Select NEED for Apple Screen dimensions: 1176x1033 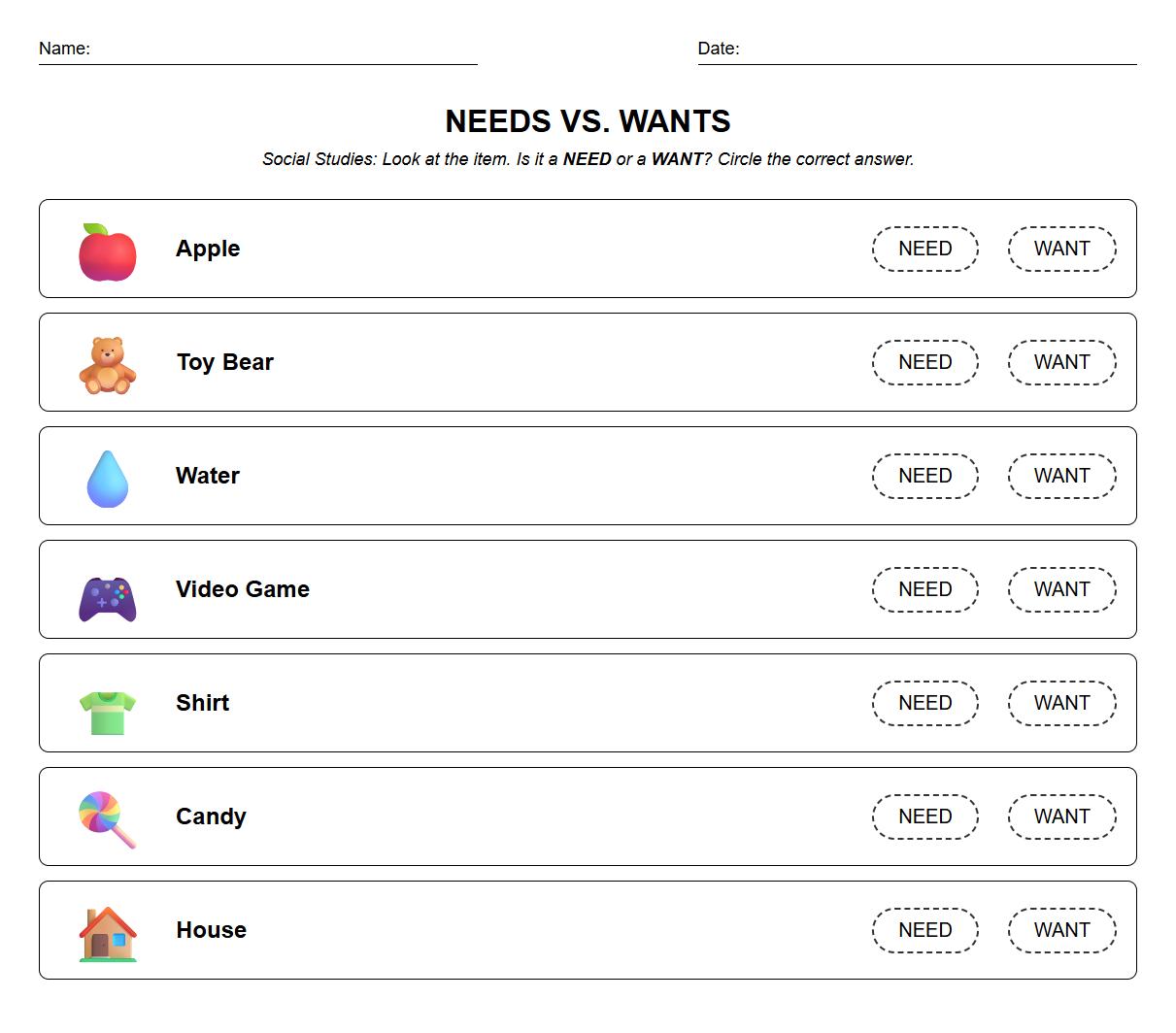924,249
